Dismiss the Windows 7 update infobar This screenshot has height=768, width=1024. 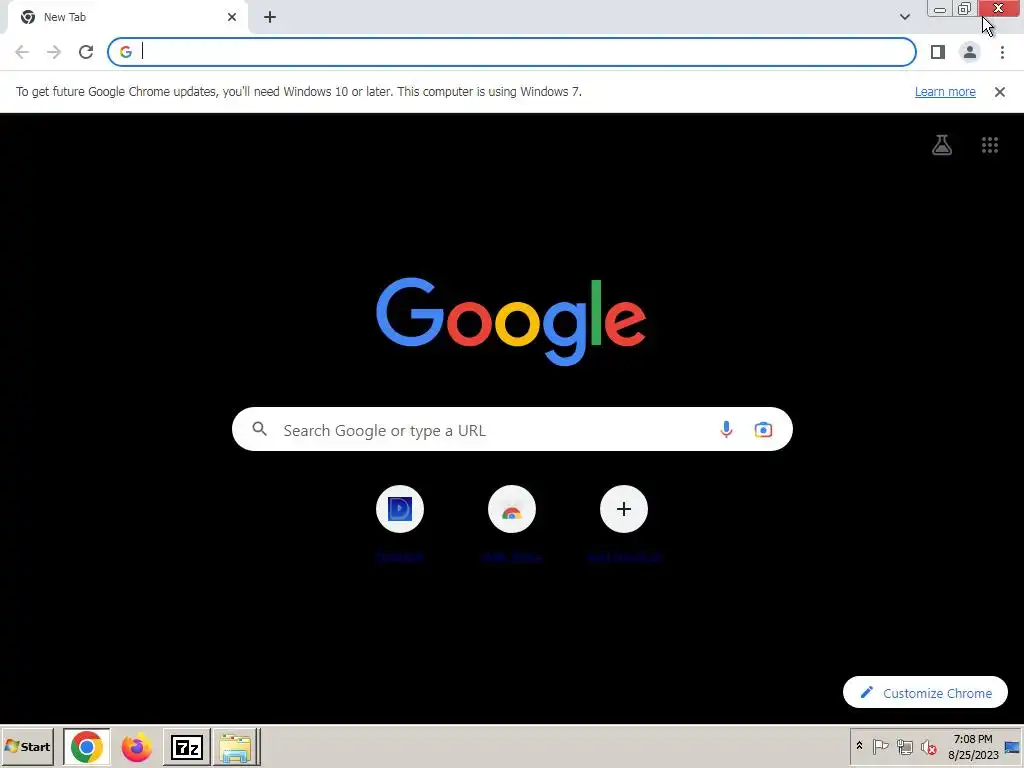pos(999,92)
